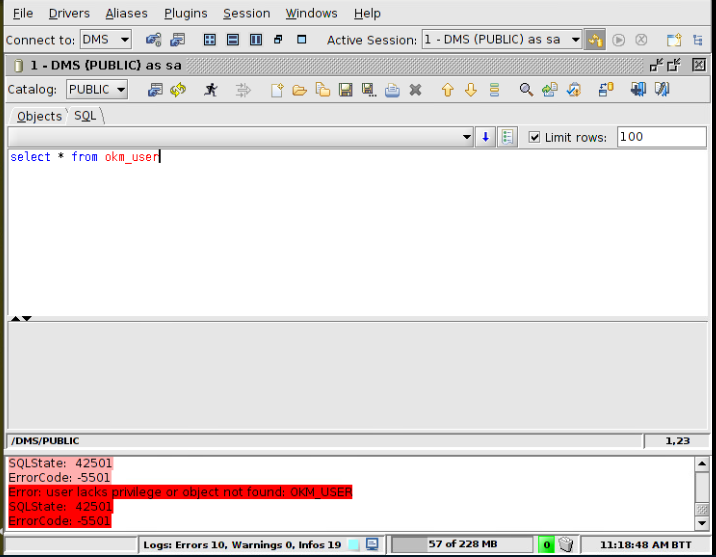Viewport: 716px width, 557px height.
Task: Open the Plugins menu
Action: 186,13
